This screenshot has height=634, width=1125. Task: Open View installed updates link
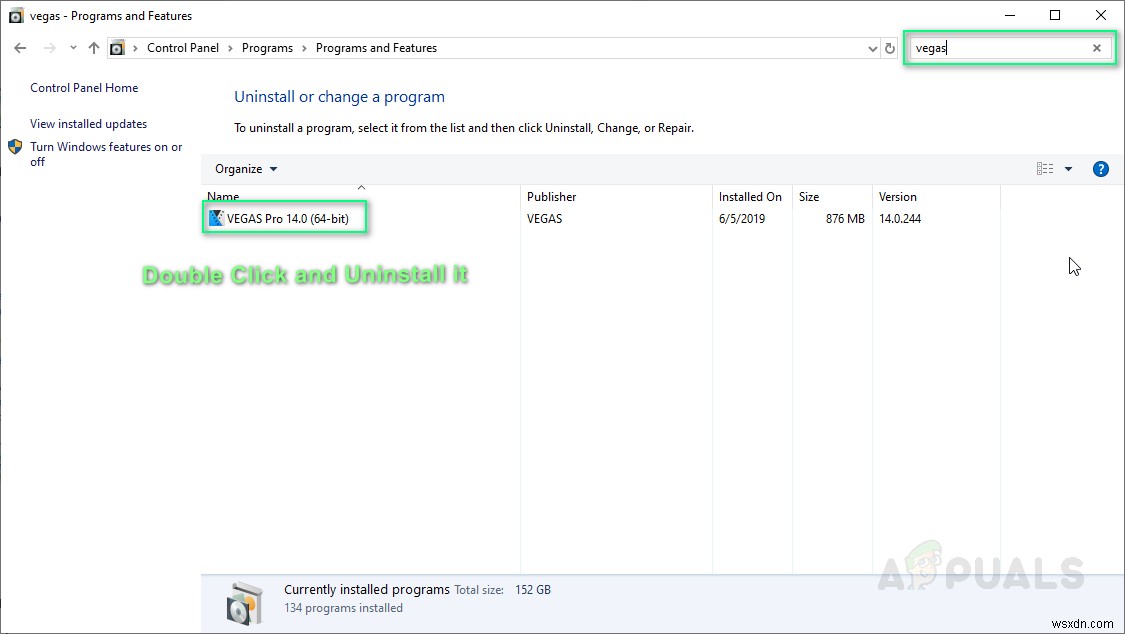click(x=88, y=123)
